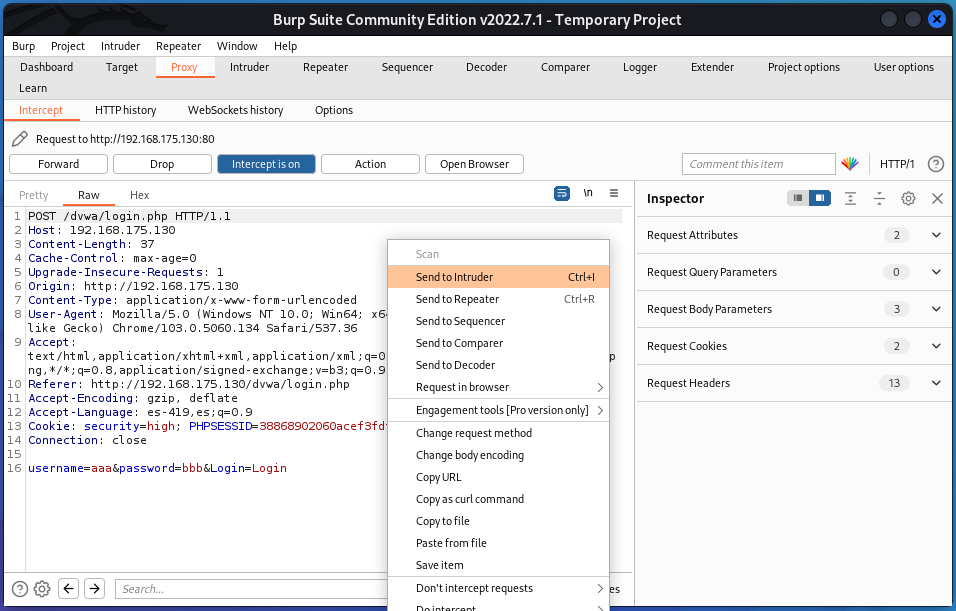Open the editor hamburger menu

point(614,193)
